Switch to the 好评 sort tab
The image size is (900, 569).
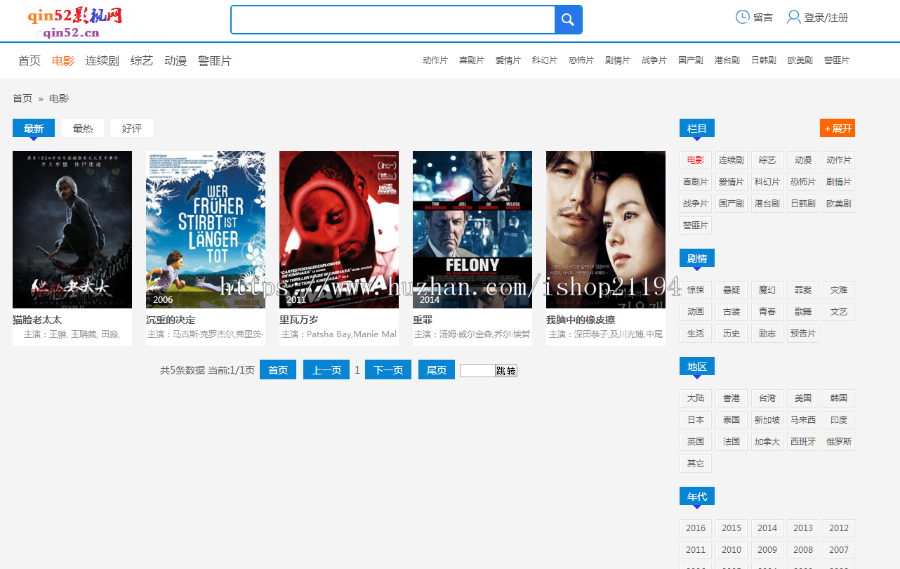[x=132, y=128]
